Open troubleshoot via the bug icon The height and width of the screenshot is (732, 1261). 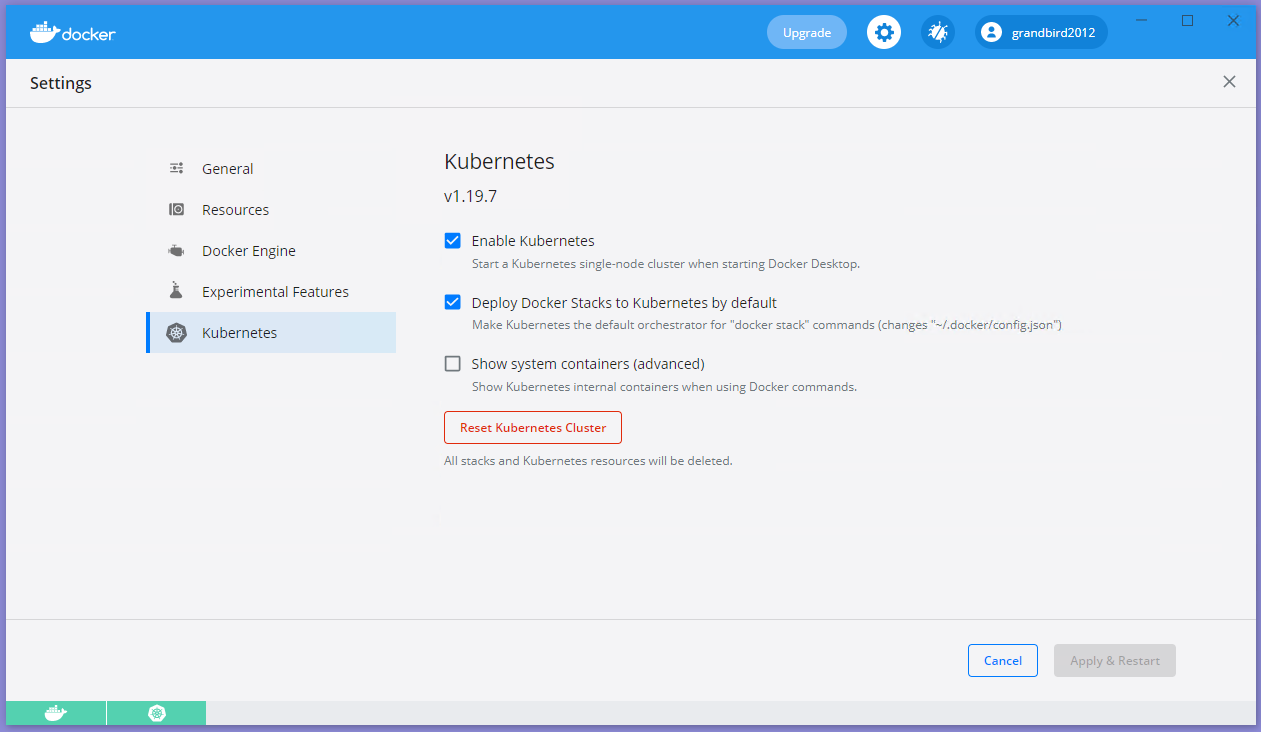[938, 32]
